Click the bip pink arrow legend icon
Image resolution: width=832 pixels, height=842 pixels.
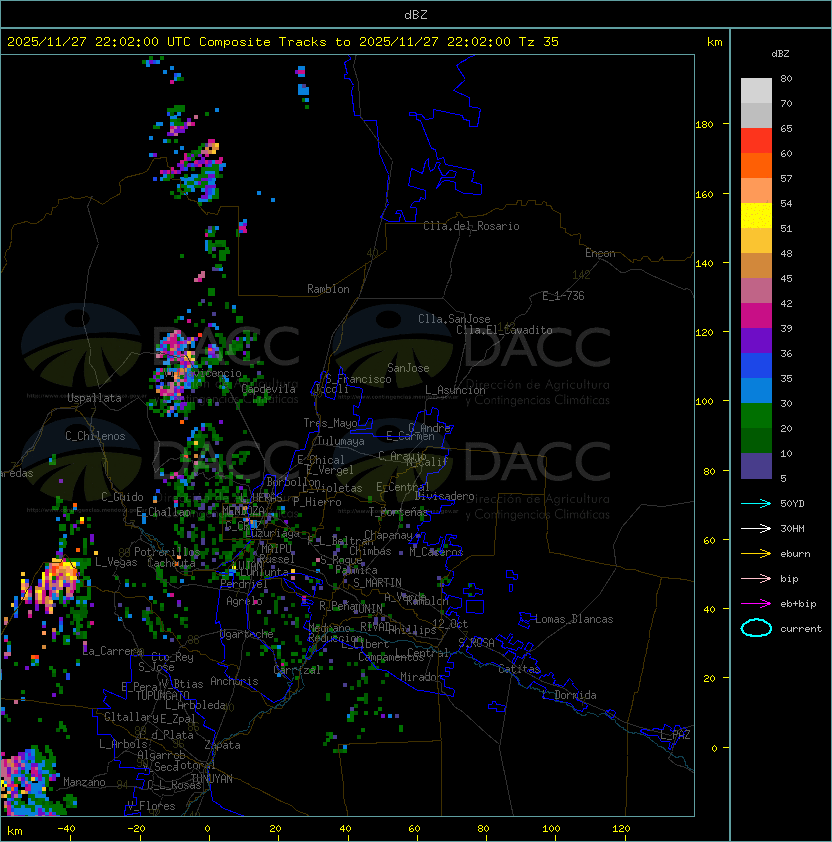(x=756, y=579)
